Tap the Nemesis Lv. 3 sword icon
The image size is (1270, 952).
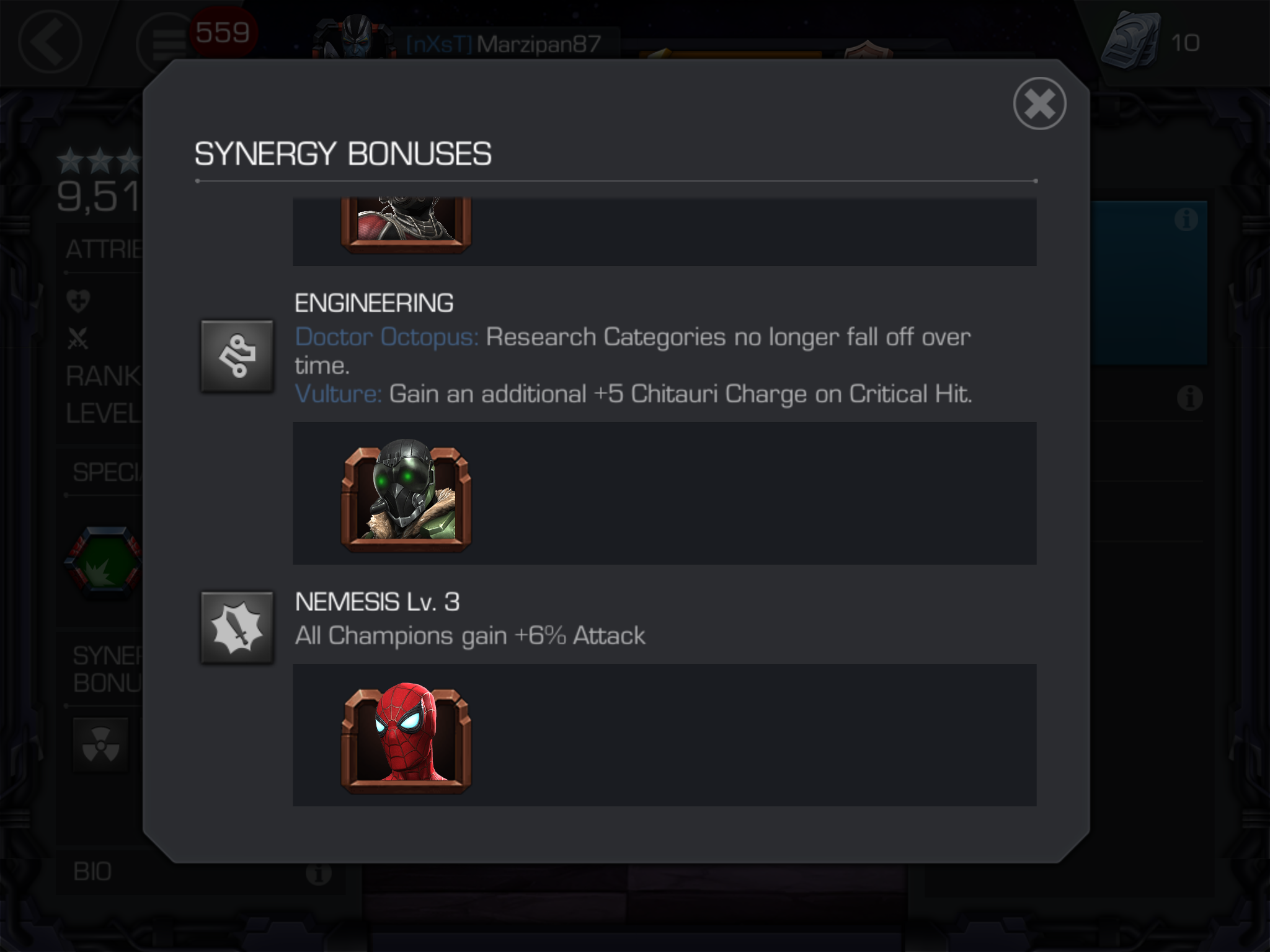click(237, 627)
